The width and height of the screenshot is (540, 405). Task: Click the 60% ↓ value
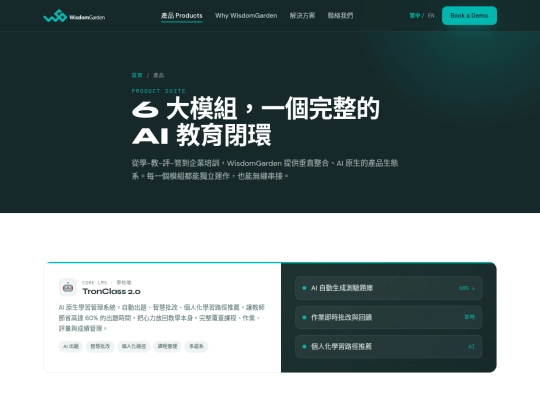[x=467, y=288]
